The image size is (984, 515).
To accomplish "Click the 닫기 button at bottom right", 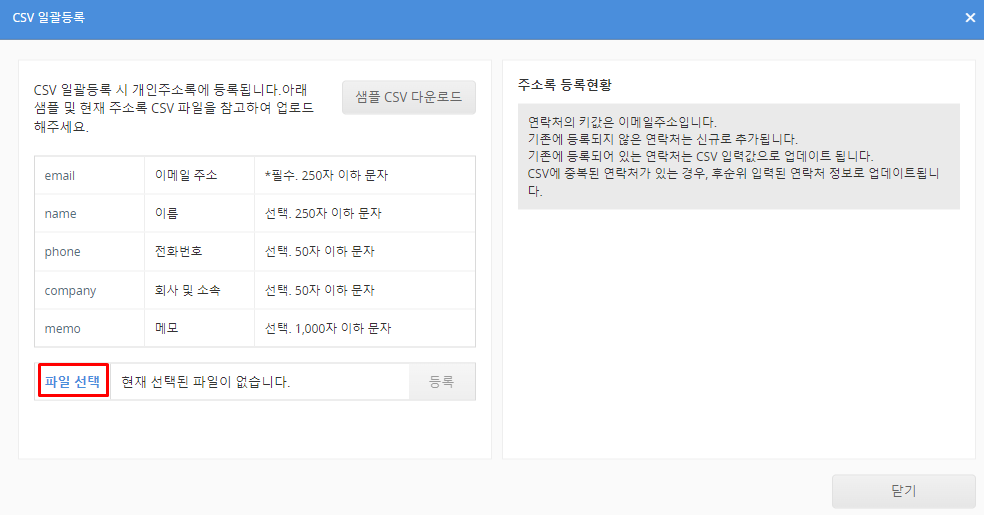I will point(903,491).
